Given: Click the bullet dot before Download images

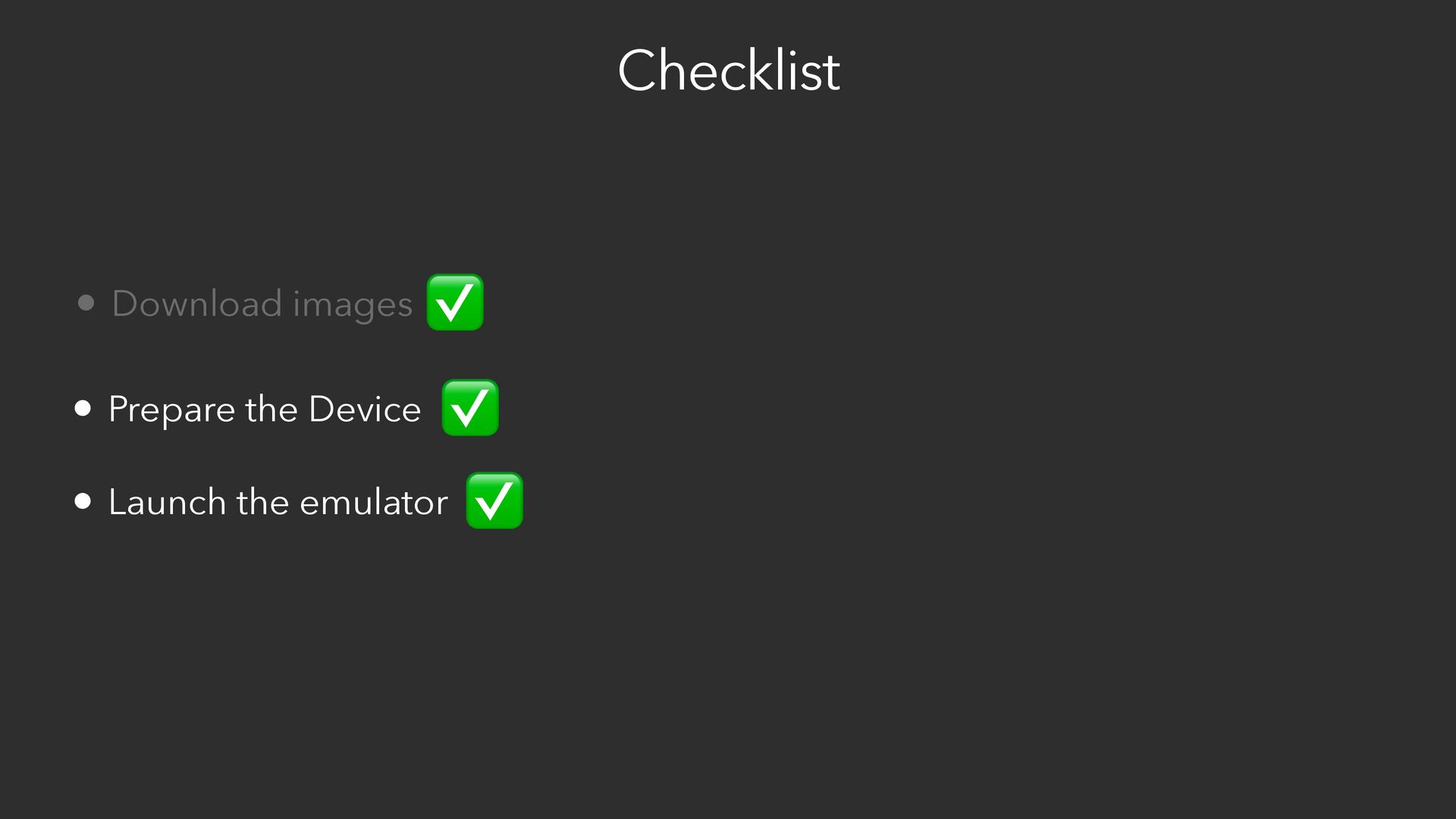Looking at the screenshot, I should (86, 303).
